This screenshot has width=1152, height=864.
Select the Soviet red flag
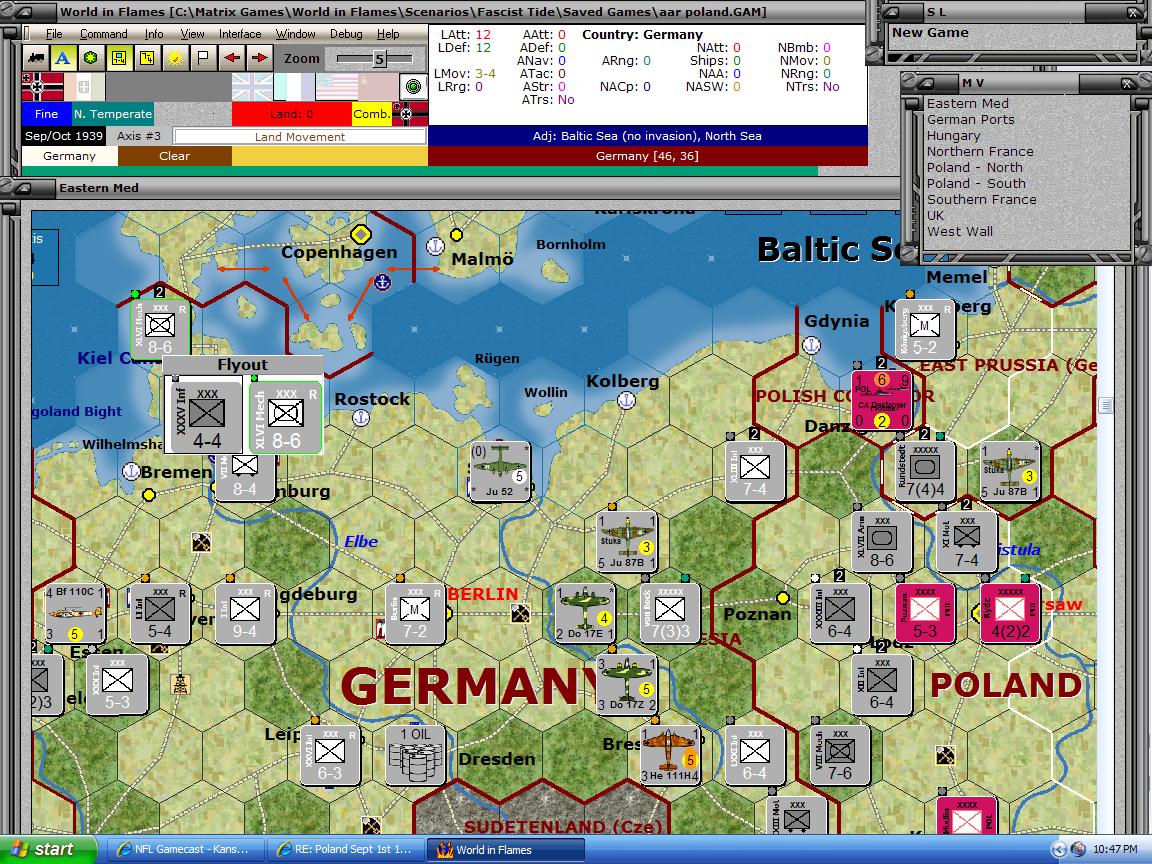[378, 87]
